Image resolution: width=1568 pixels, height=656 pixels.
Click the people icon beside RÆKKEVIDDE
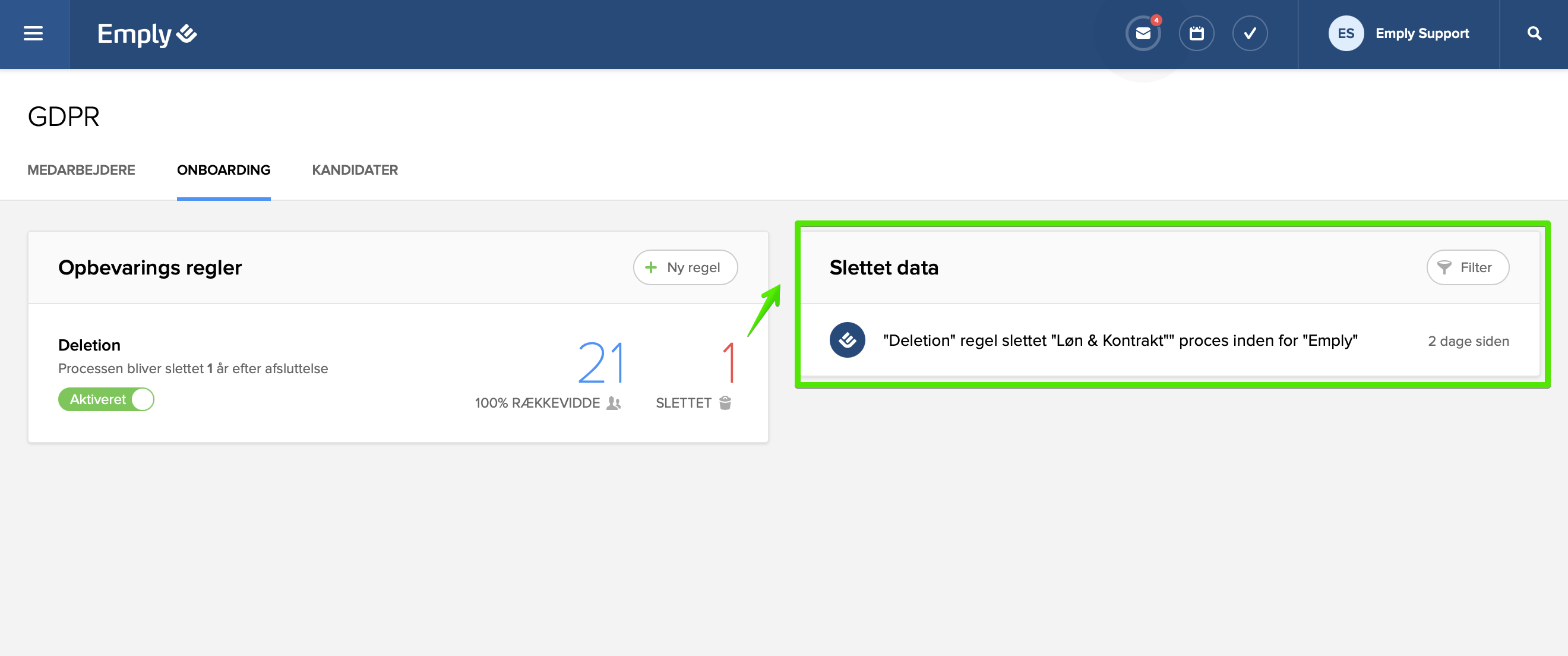614,403
